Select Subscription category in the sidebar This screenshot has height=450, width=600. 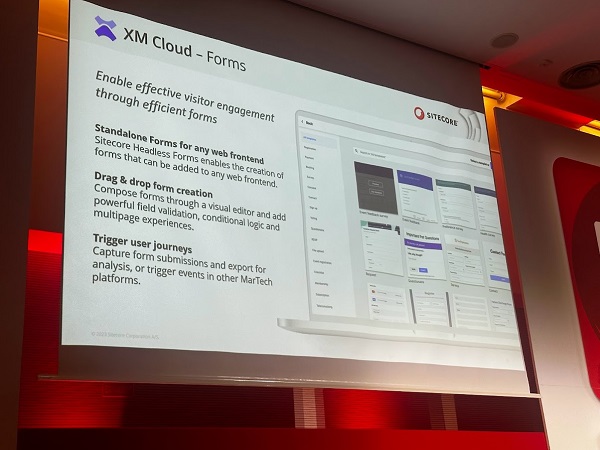322,295
